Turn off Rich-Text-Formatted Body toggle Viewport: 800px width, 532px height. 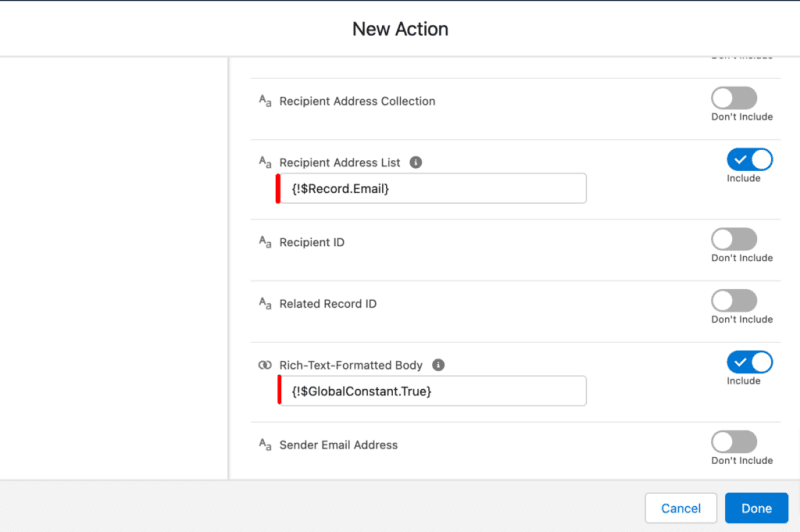(x=749, y=362)
